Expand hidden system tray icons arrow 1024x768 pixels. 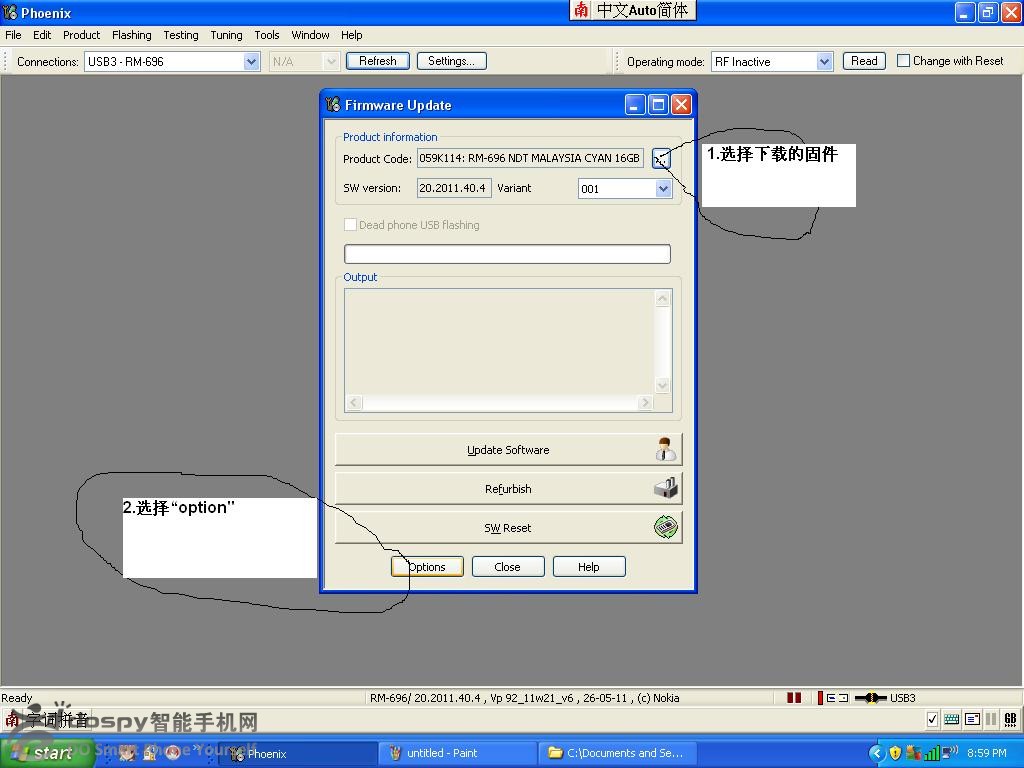876,754
